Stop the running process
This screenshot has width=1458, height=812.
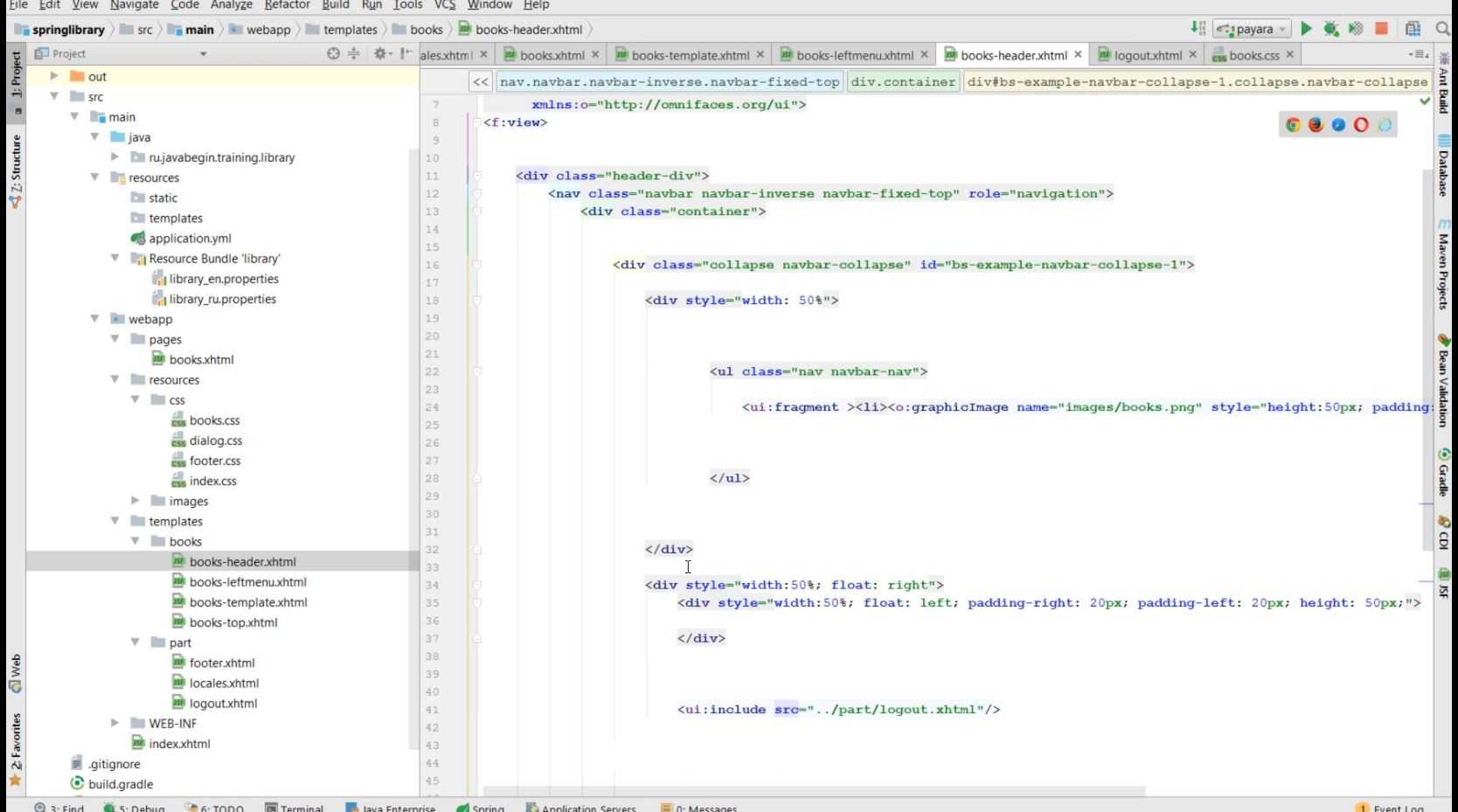tap(1381, 29)
